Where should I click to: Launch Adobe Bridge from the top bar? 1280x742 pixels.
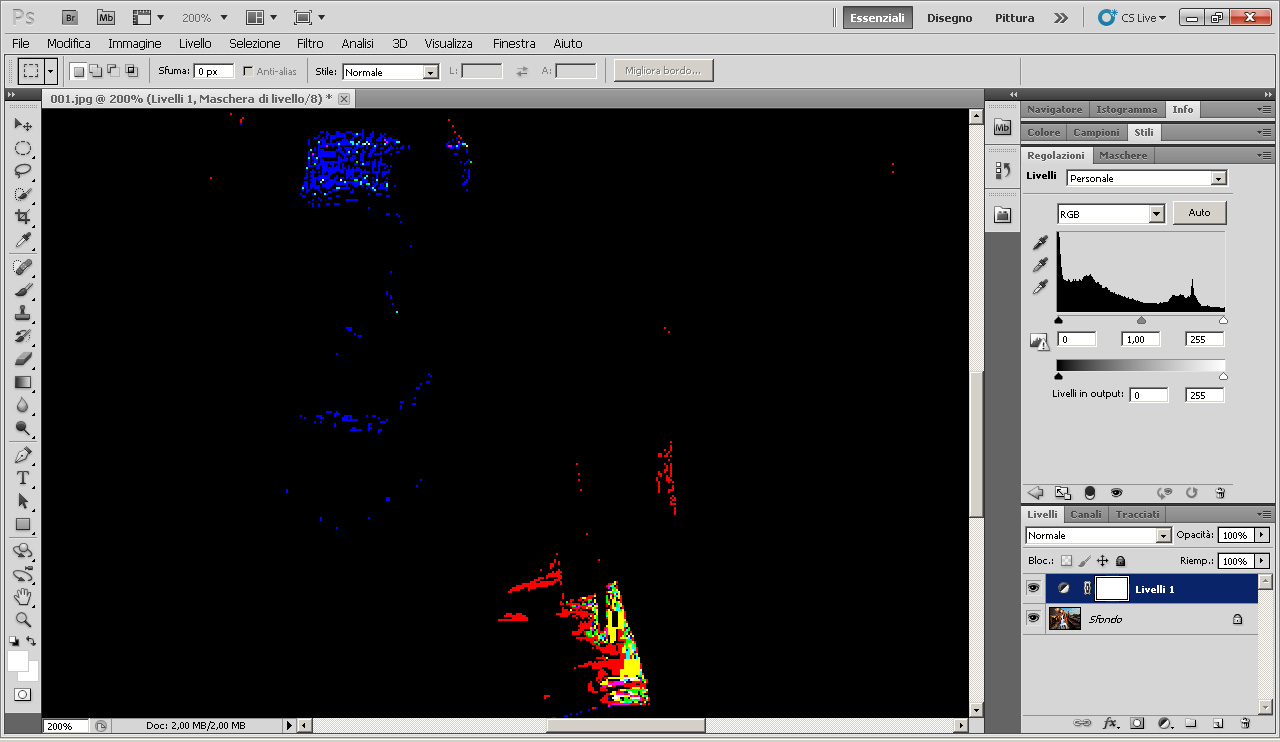69,17
